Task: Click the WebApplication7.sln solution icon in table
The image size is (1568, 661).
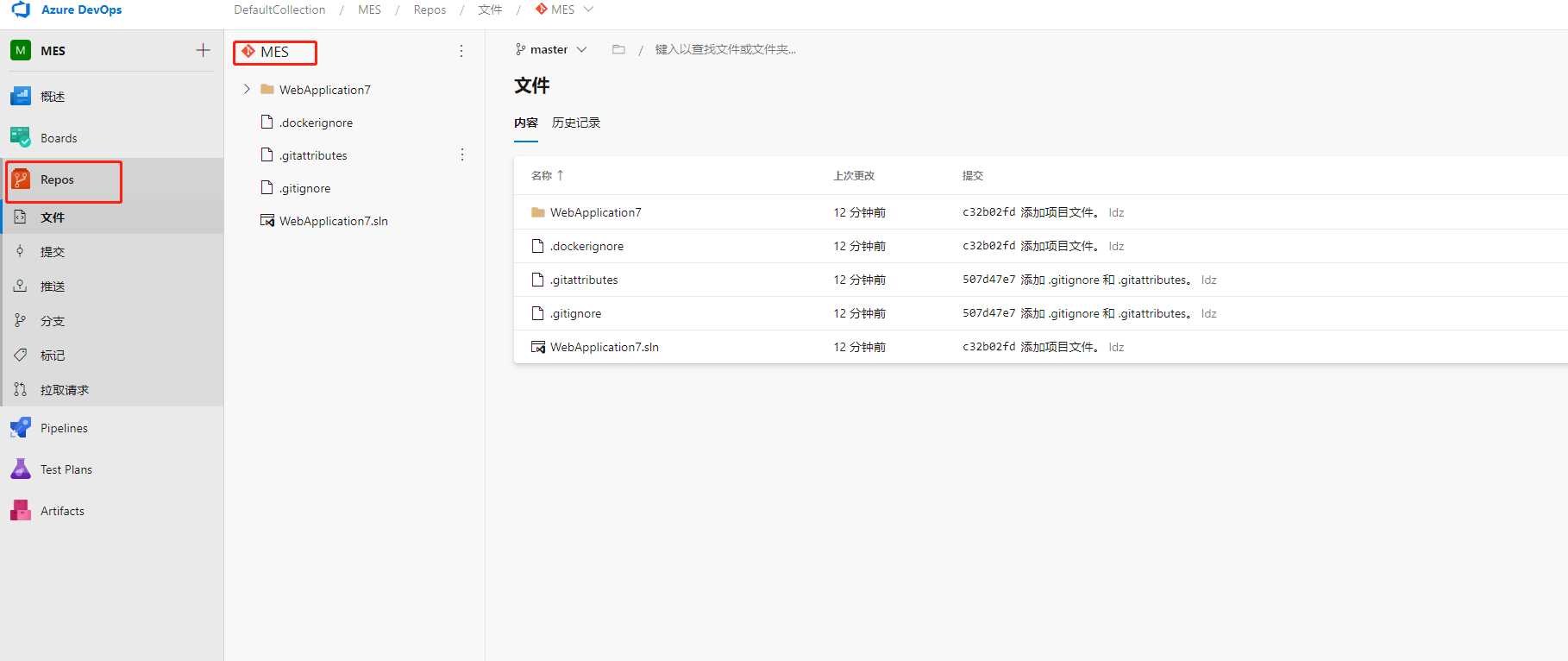Action: (538, 347)
